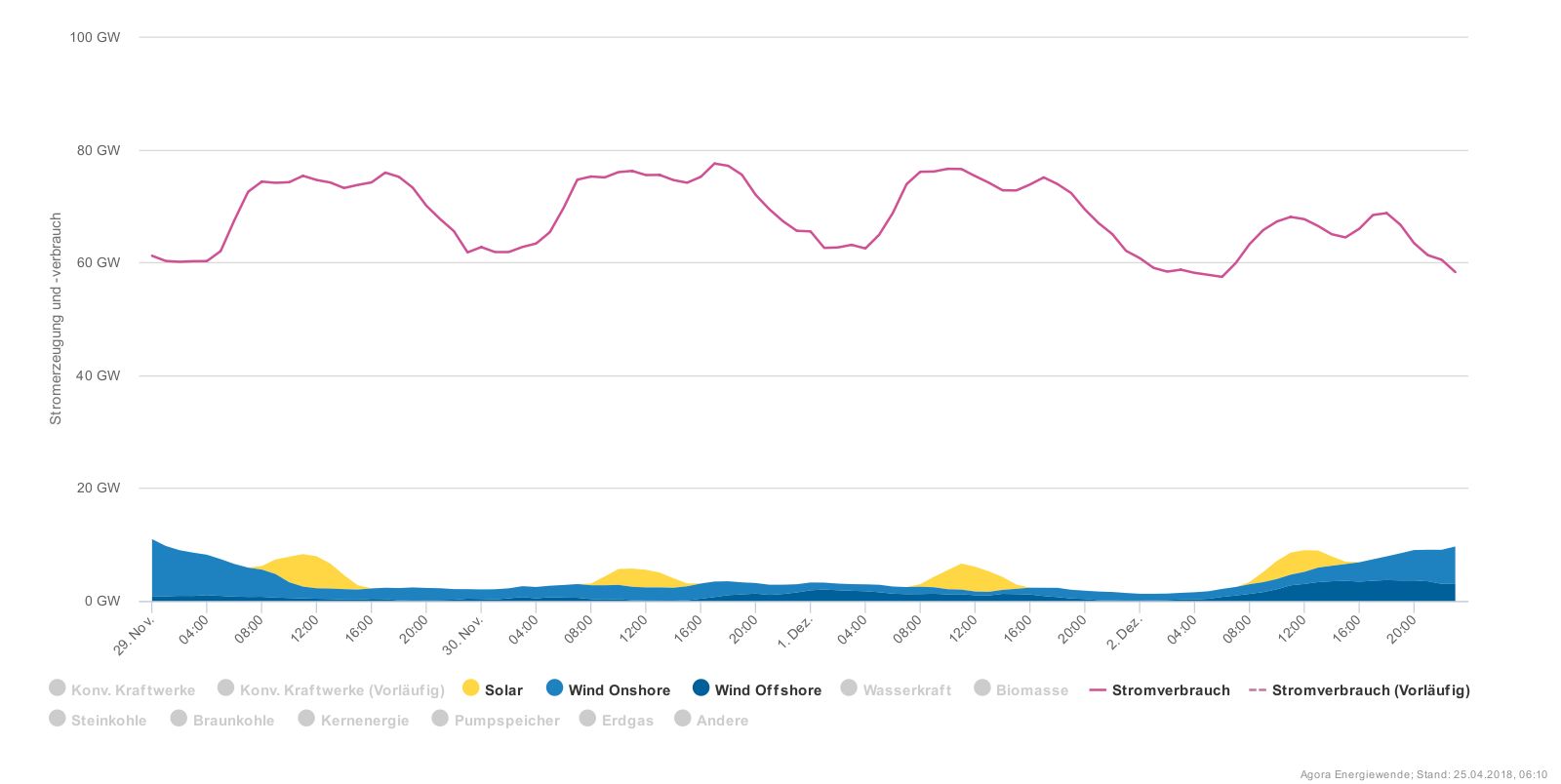Enable Konv. Kraftwerke (Vorläufig) legend item

point(341,690)
